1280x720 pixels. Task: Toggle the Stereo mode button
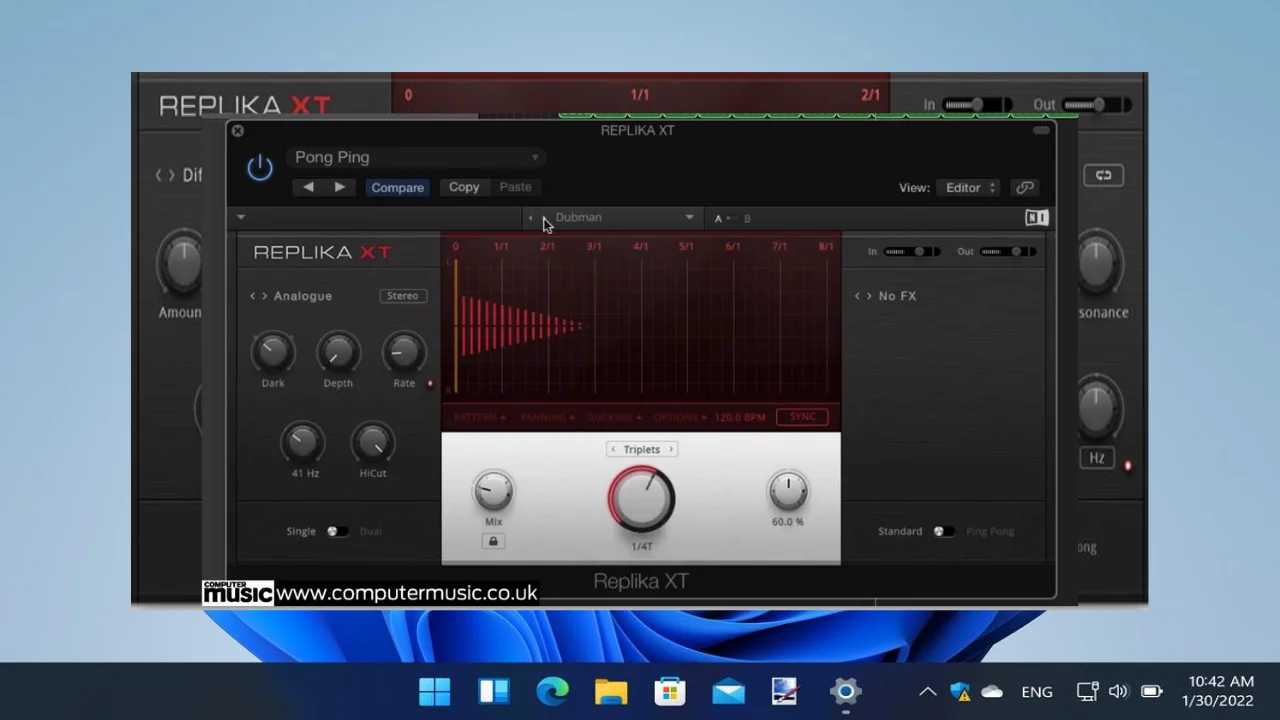point(403,296)
